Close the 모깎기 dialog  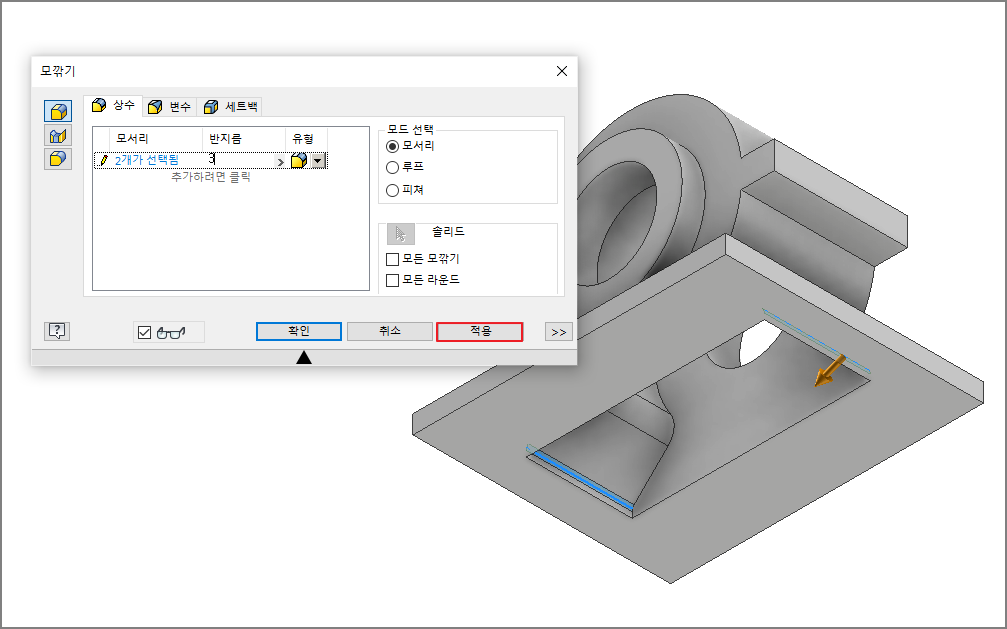pos(562,71)
